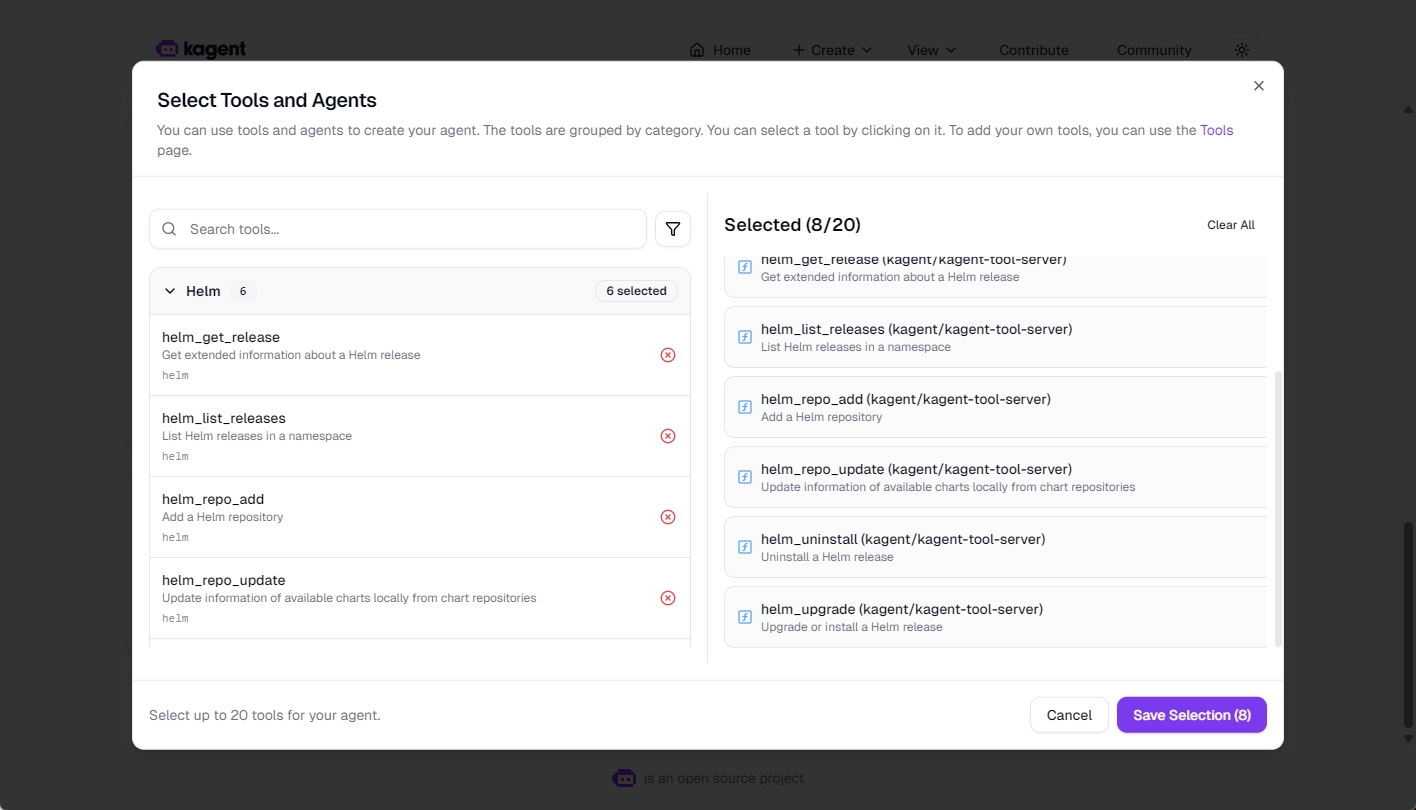Click the search magnifier icon
Screen dimensions: 1416x810
(x=169, y=229)
